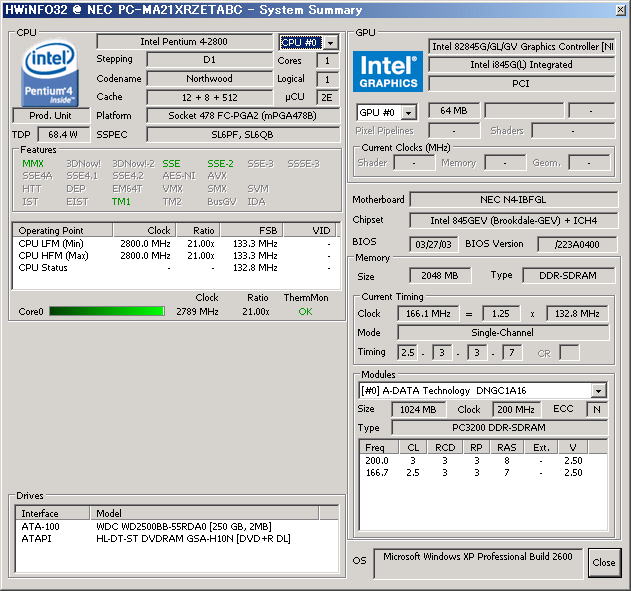Click the Interface column header in Drives
The height and width of the screenshot is (591, 631).
click(x=53, y=514)
